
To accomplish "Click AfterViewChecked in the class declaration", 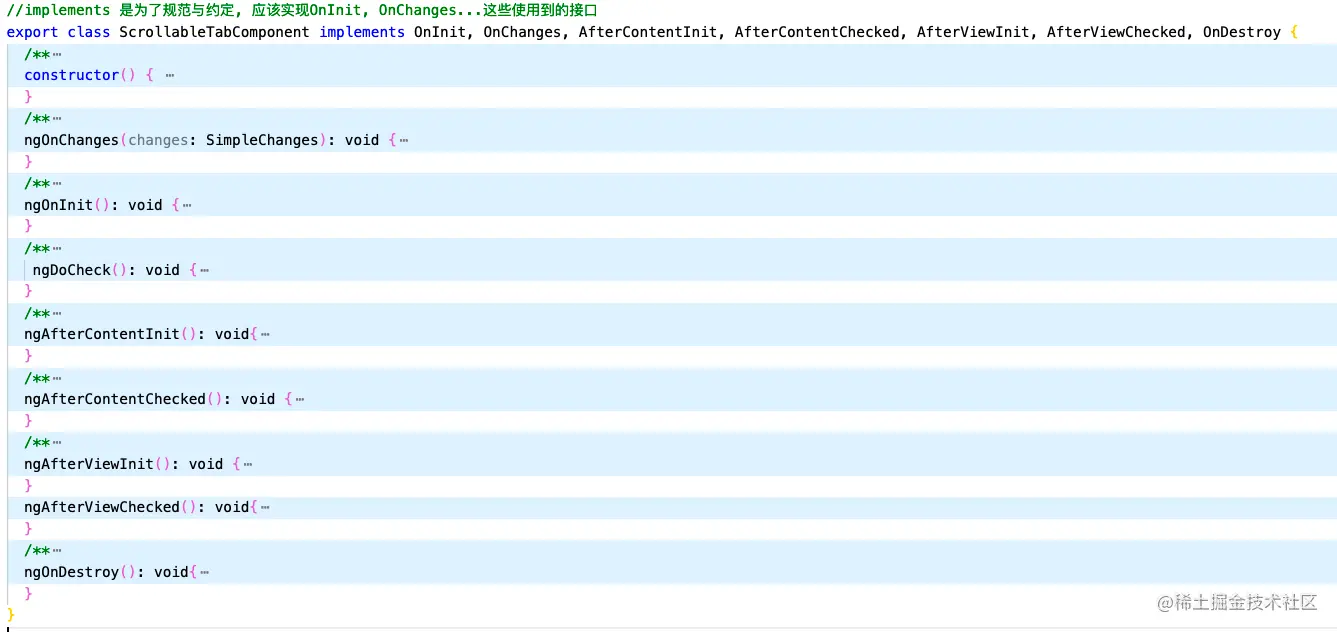I will pos(1116,32).
